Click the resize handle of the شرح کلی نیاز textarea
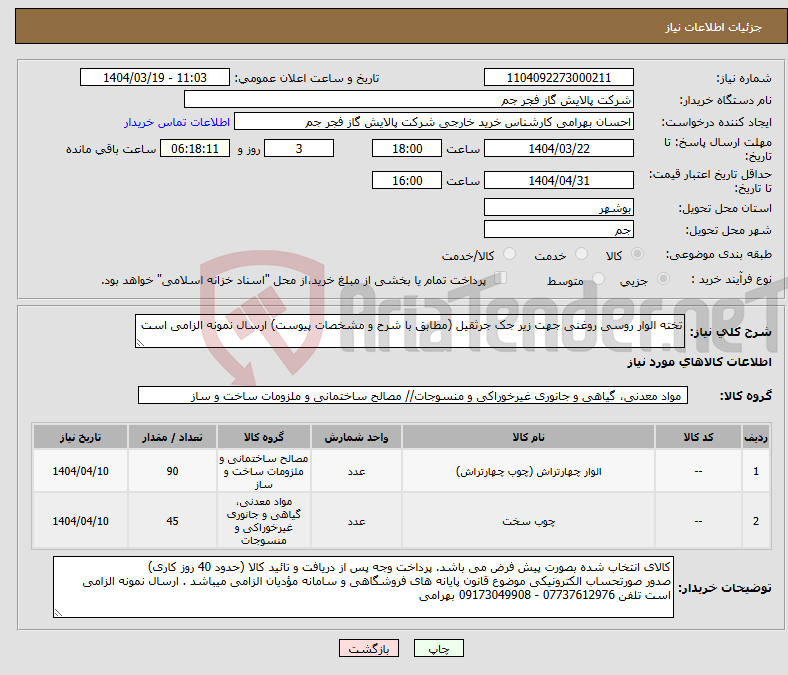The height and width of the screenshot is (675, 788). (x=140, y=343)
